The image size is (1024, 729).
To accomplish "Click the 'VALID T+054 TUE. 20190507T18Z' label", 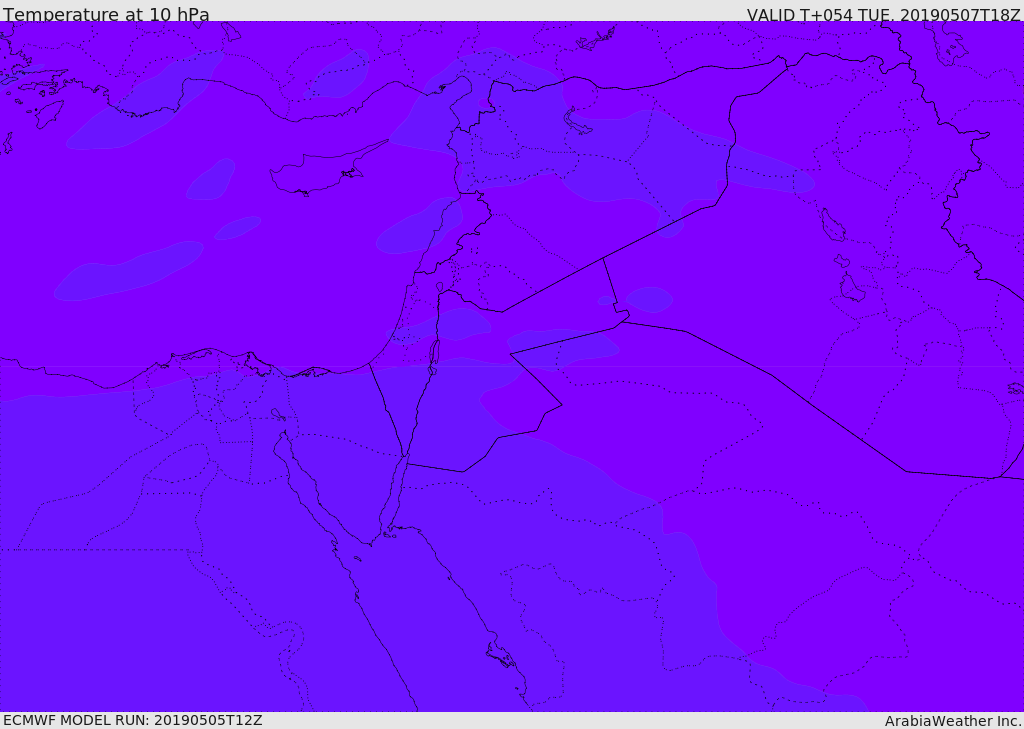I will (884, 14).
